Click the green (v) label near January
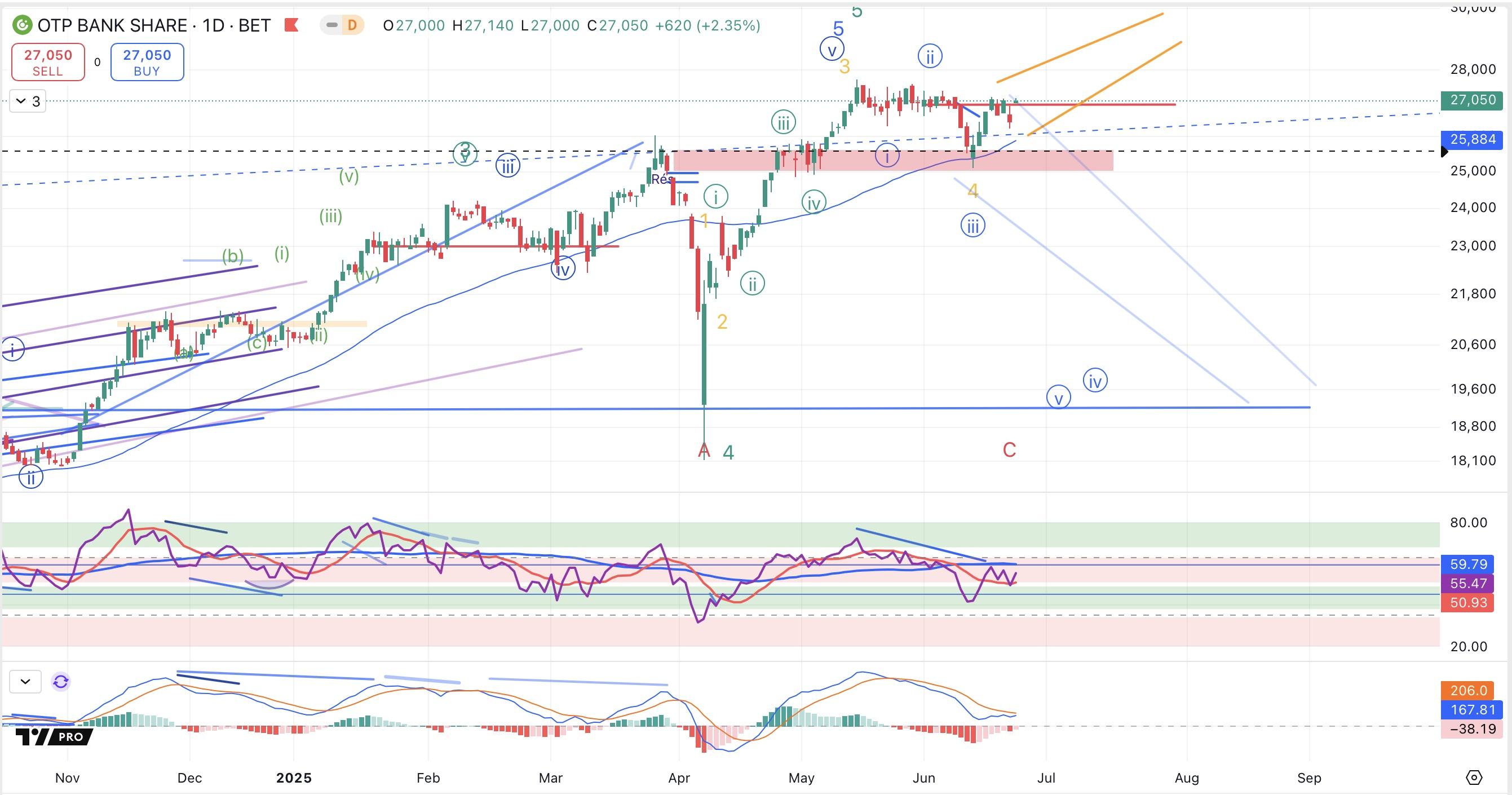Screen dimensions: 1512x795 pos(348,175)
